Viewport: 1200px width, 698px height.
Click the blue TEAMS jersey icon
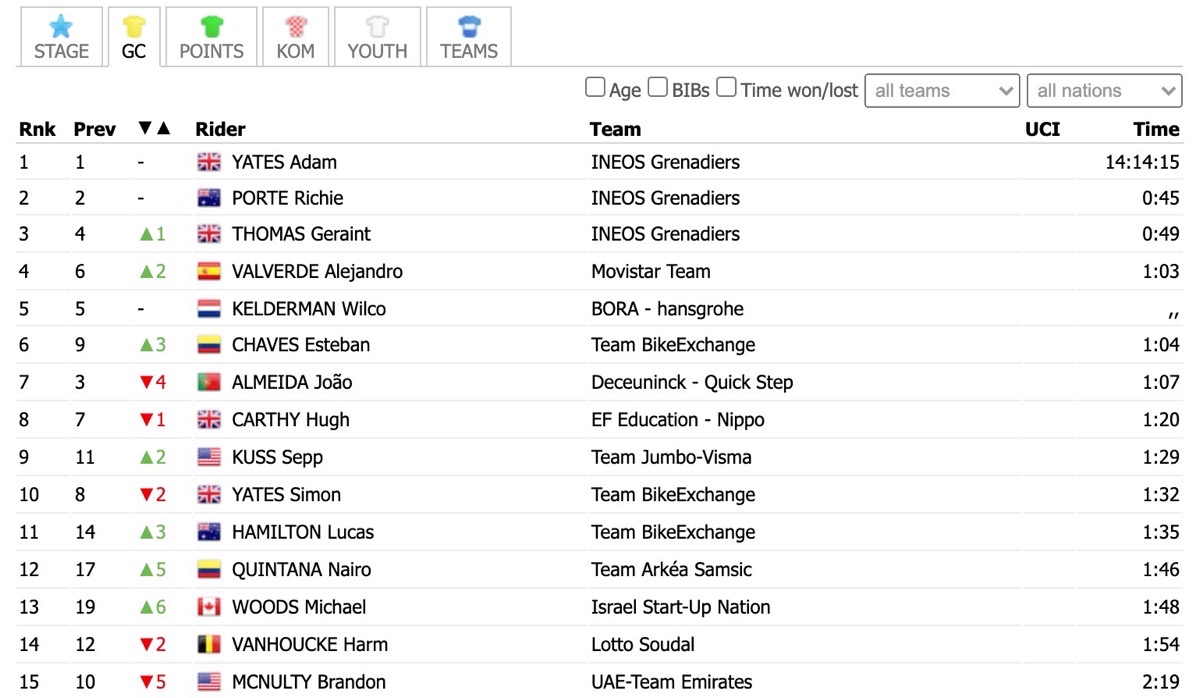coord(469,26)
